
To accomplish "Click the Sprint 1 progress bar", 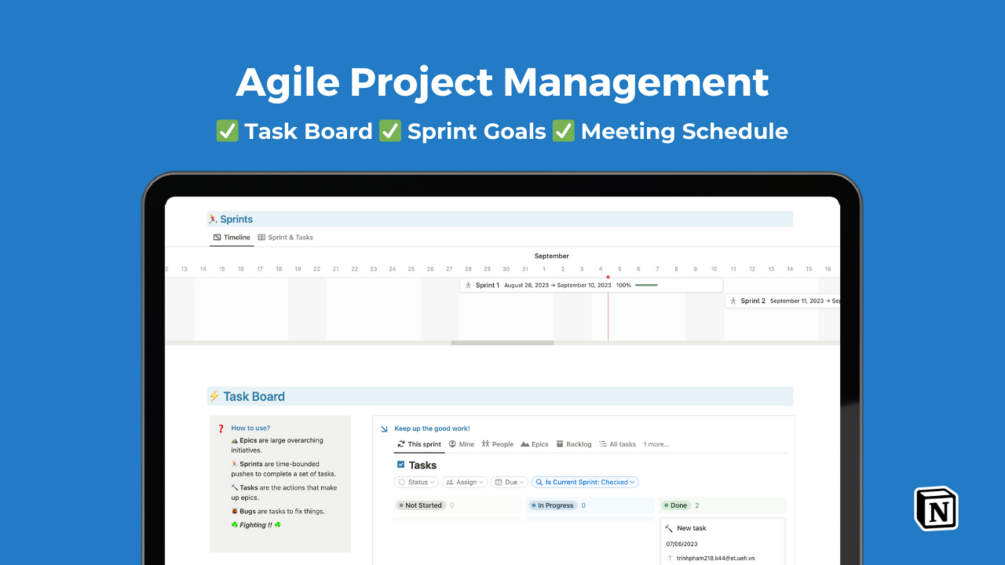I will point(646,285).
